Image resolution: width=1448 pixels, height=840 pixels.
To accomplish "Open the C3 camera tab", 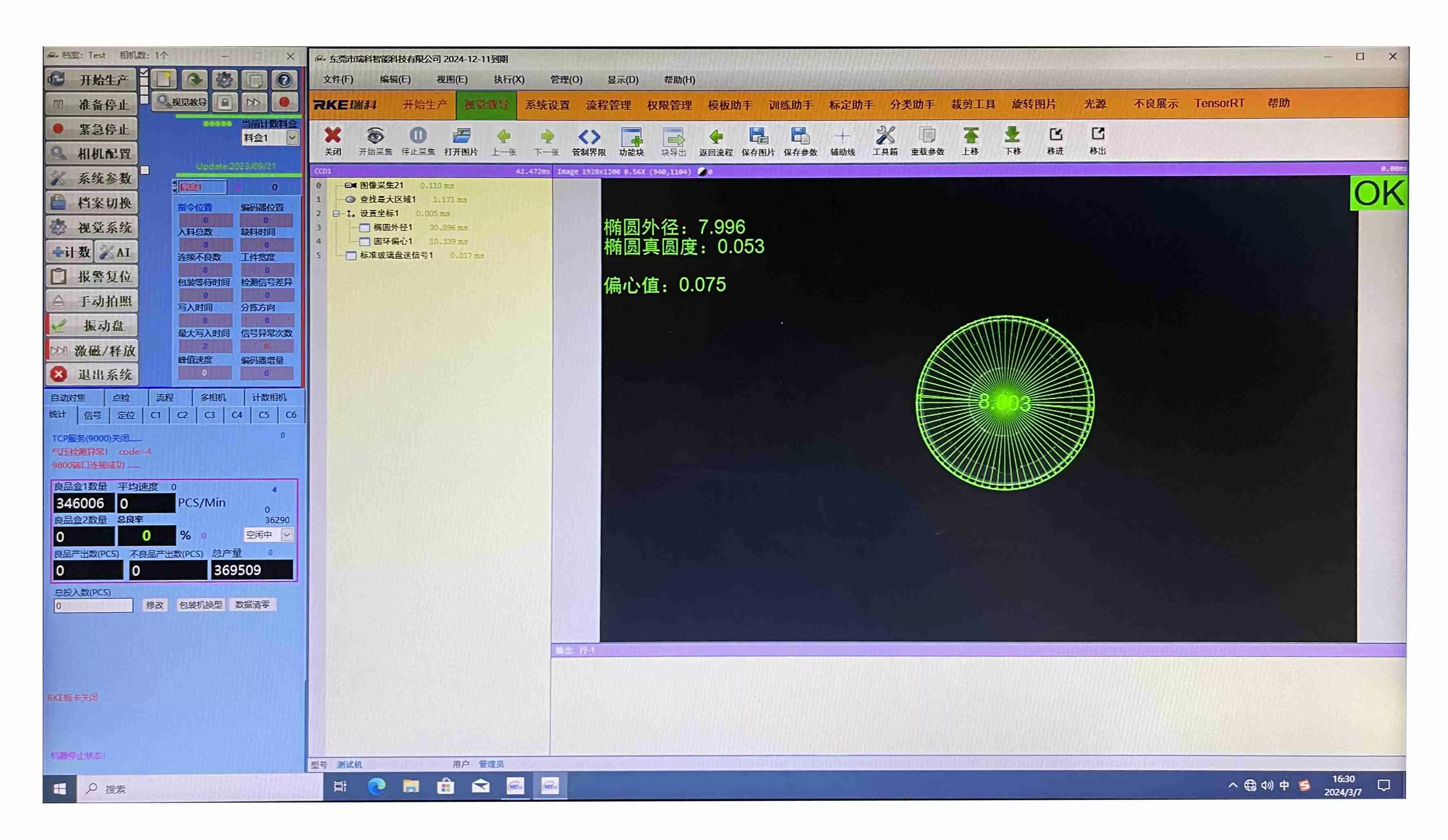I will [x=210, y=415].
